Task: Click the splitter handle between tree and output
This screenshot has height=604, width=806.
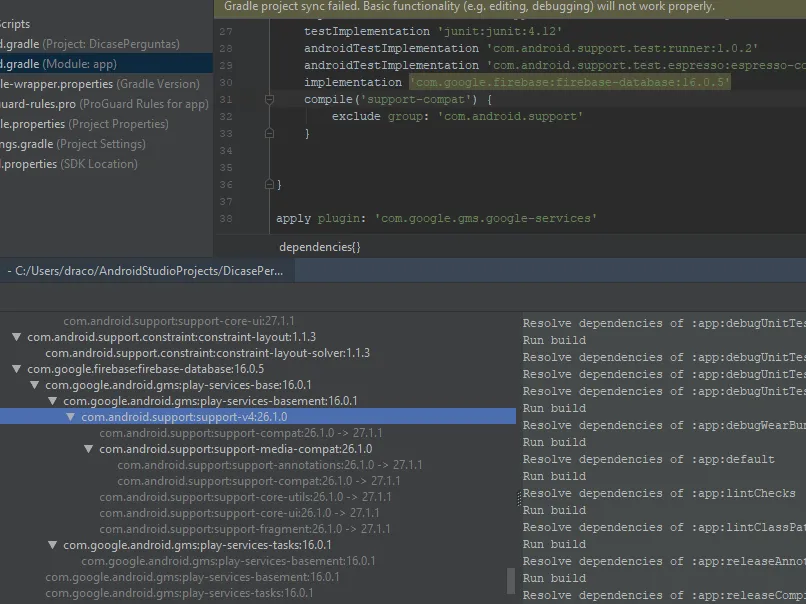Action: [519, 498]
